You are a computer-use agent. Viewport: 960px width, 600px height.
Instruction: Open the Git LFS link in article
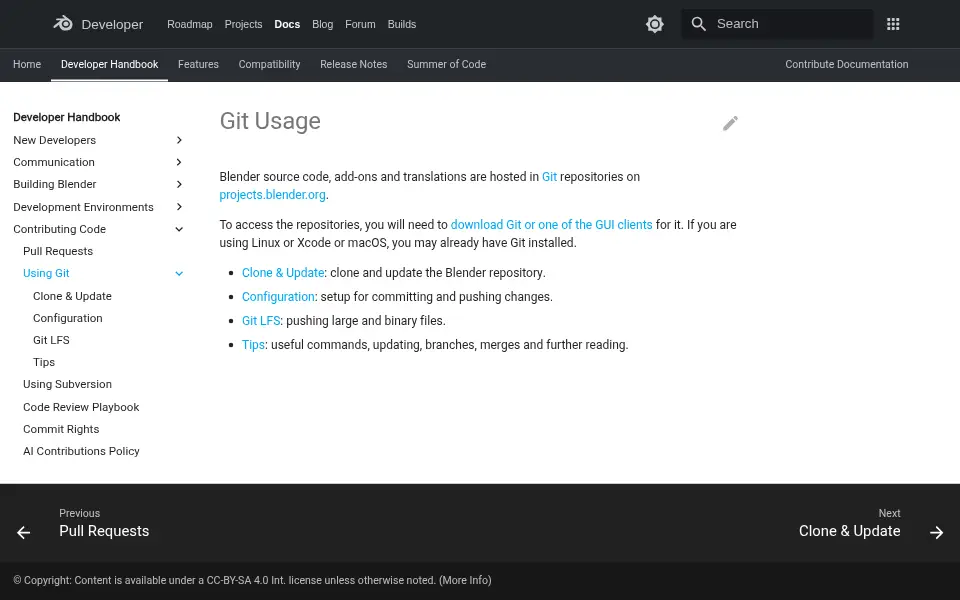[x=261, y=321]
